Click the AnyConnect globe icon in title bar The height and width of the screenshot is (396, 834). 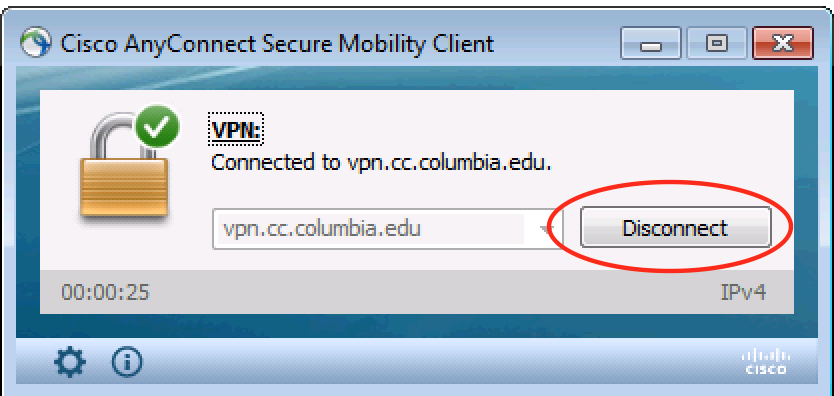click(36, 42)
